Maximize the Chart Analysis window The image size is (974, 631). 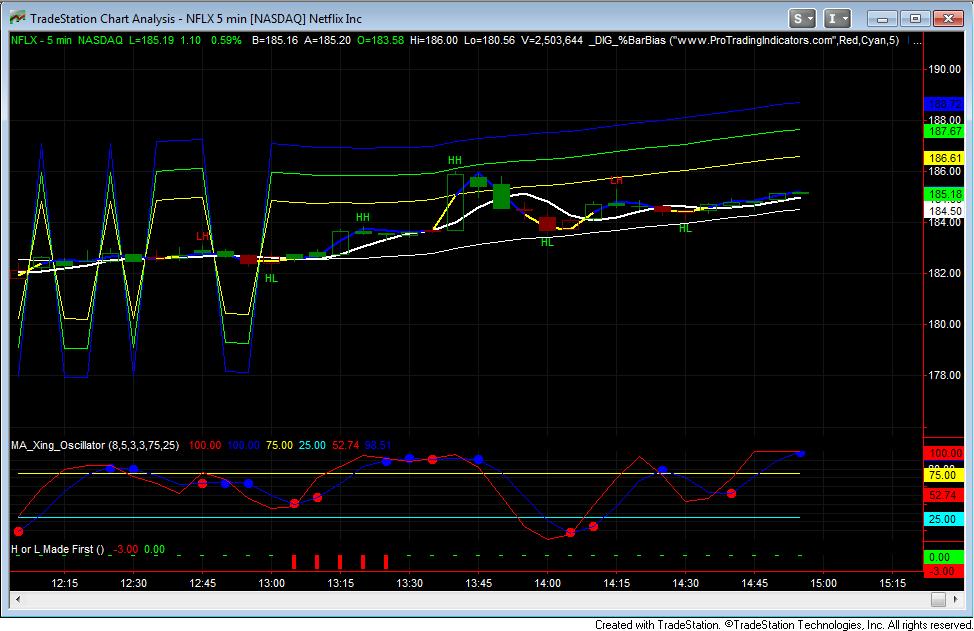pos(915,19)
